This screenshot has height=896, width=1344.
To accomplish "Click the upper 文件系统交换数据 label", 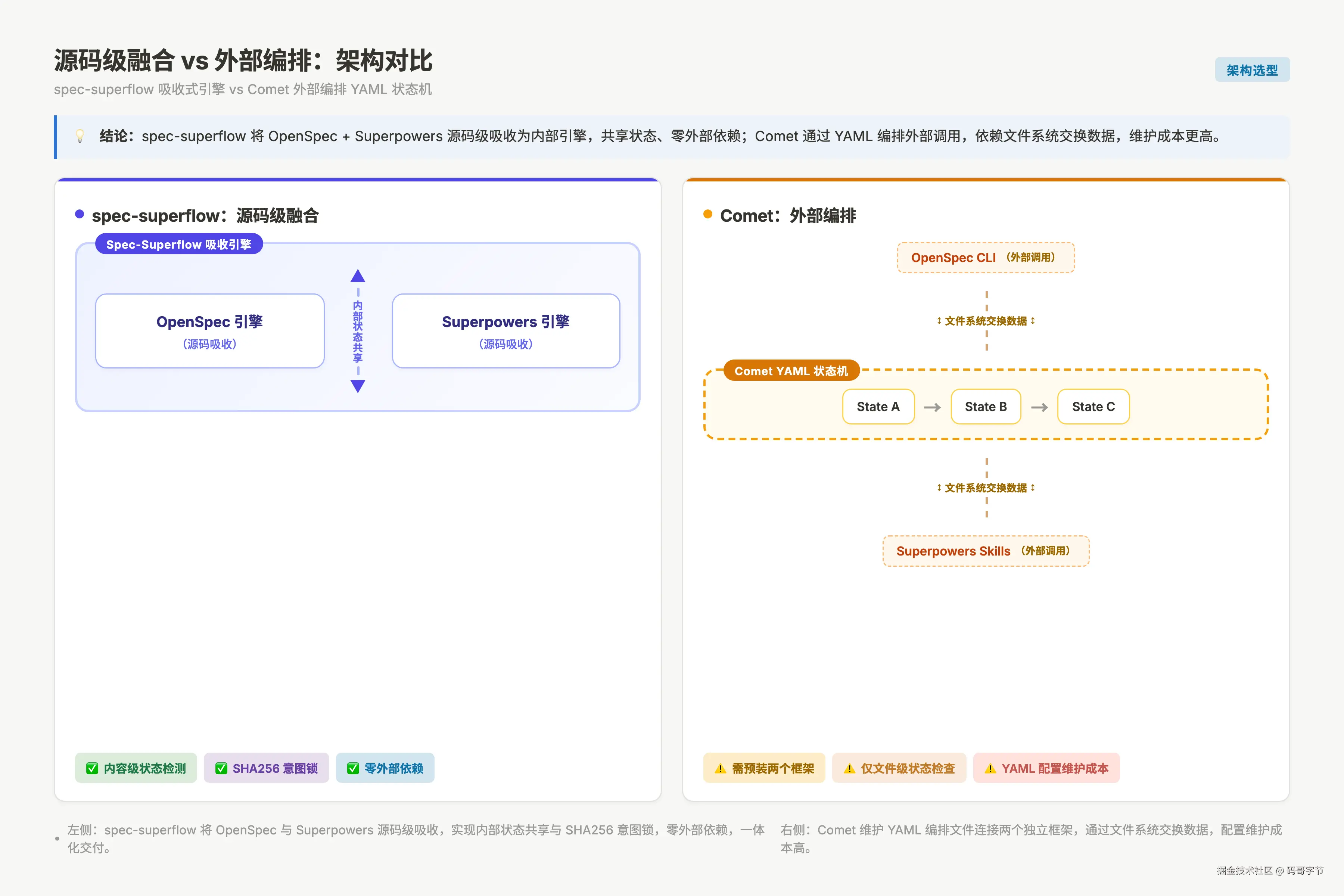I will coord(986,321).
